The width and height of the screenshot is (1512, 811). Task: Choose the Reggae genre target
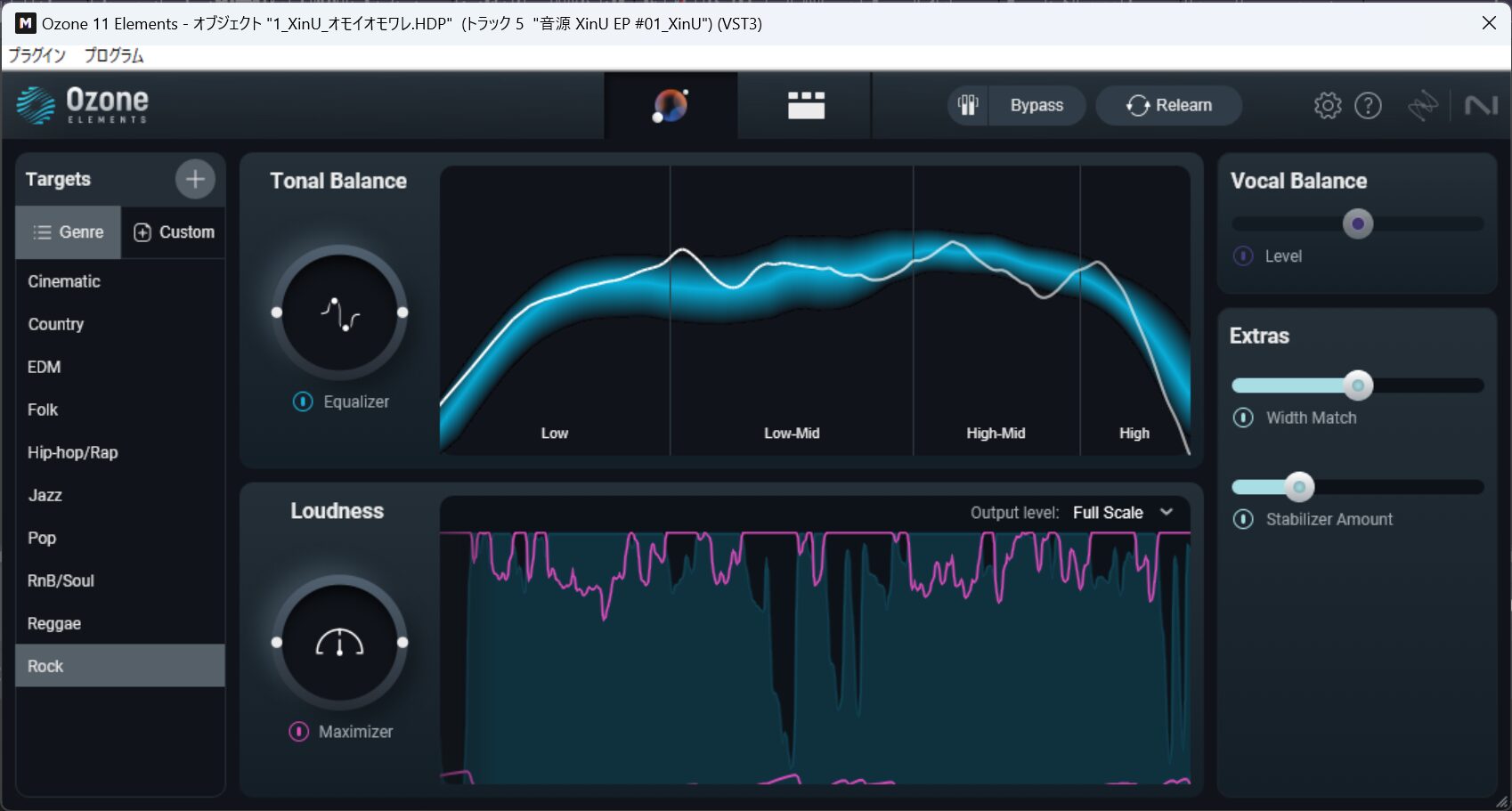click(120, 623)
